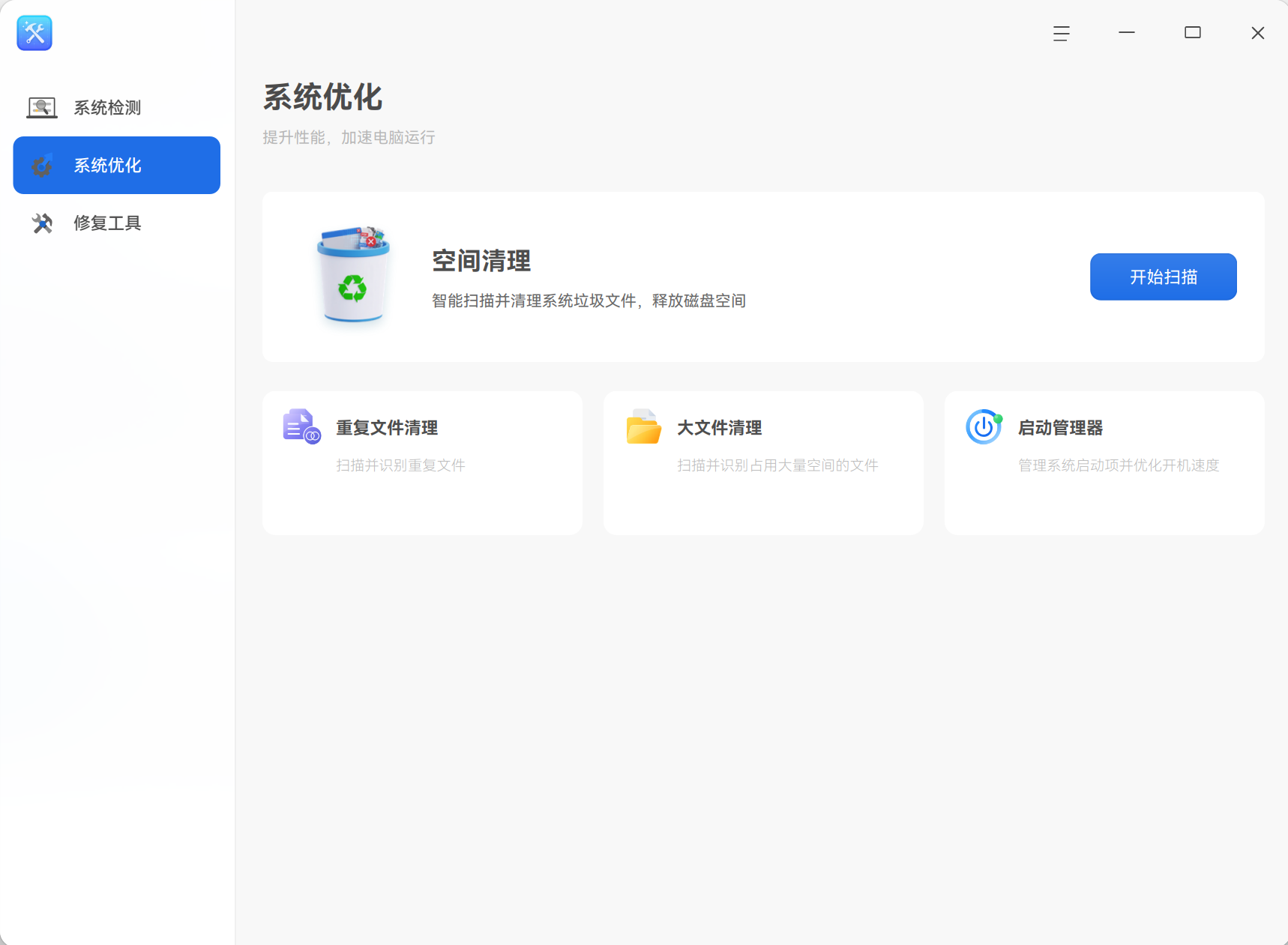Screen dimensions: 1288x945
Task: Click description 管理系统启动项并优化开机速度
Action: click(1119, 465)
